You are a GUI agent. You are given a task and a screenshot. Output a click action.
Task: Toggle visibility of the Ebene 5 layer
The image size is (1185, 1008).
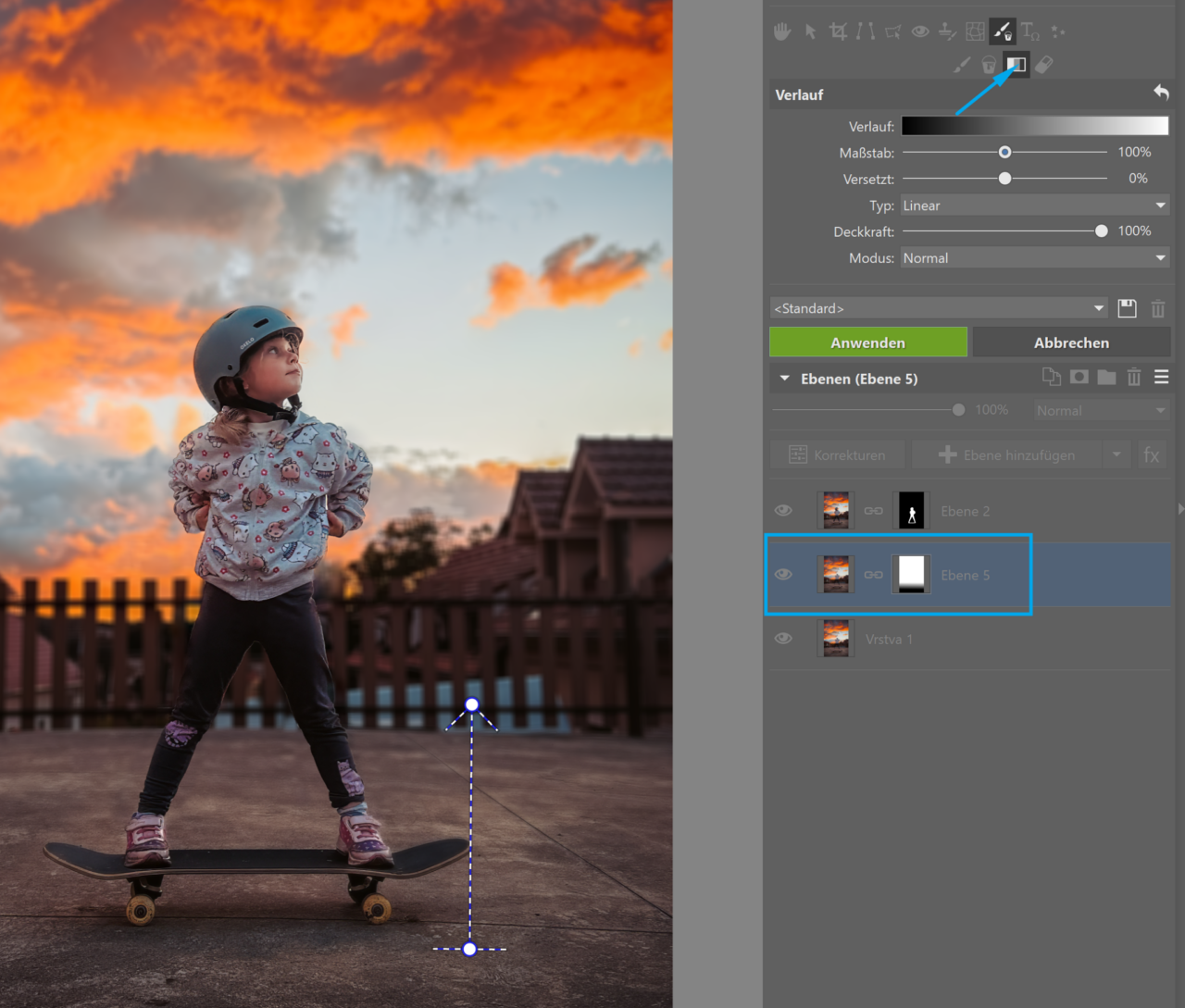(783, 575)
